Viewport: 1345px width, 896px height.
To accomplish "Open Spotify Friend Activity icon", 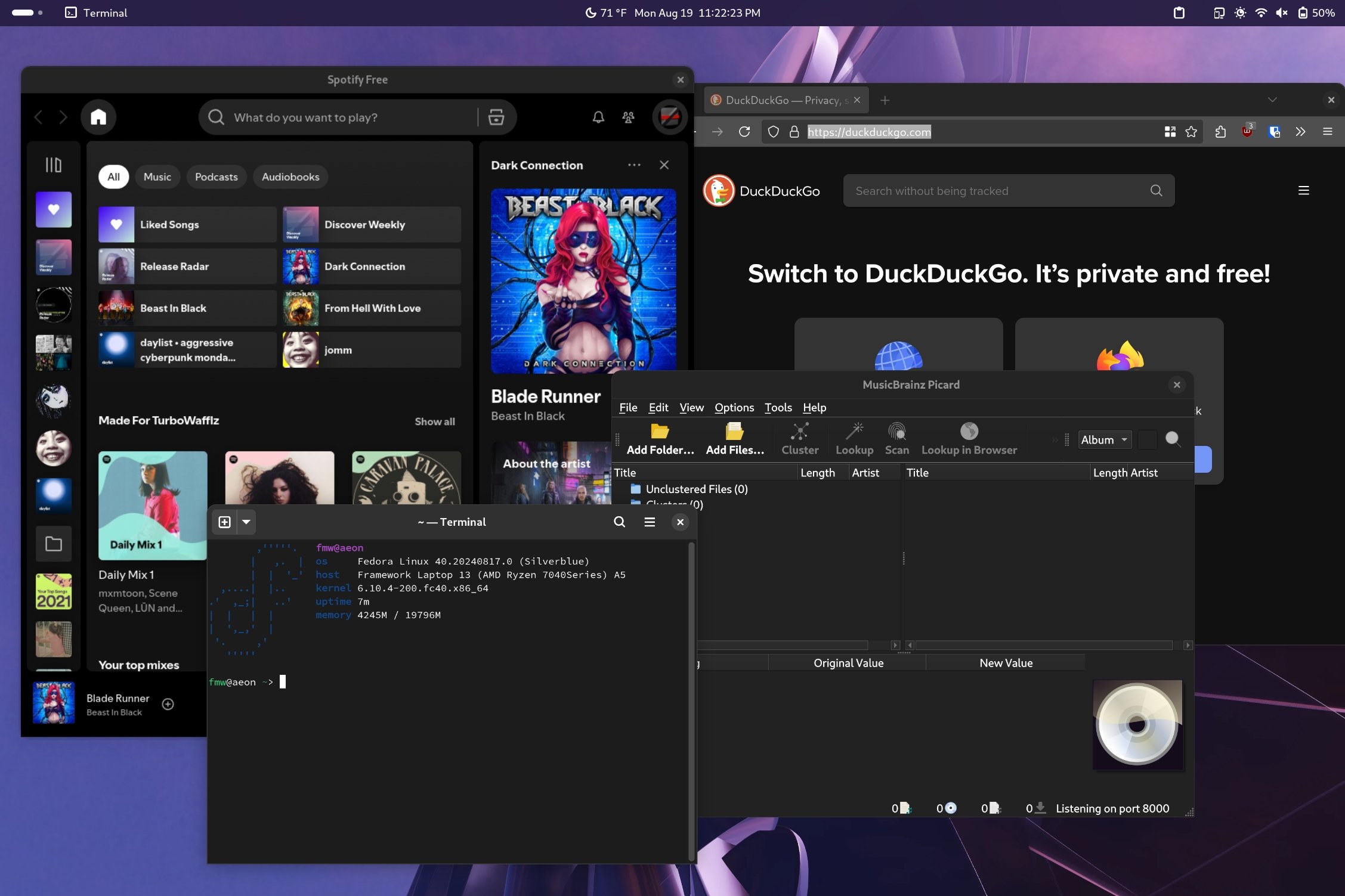I will (x=628, y=117).
